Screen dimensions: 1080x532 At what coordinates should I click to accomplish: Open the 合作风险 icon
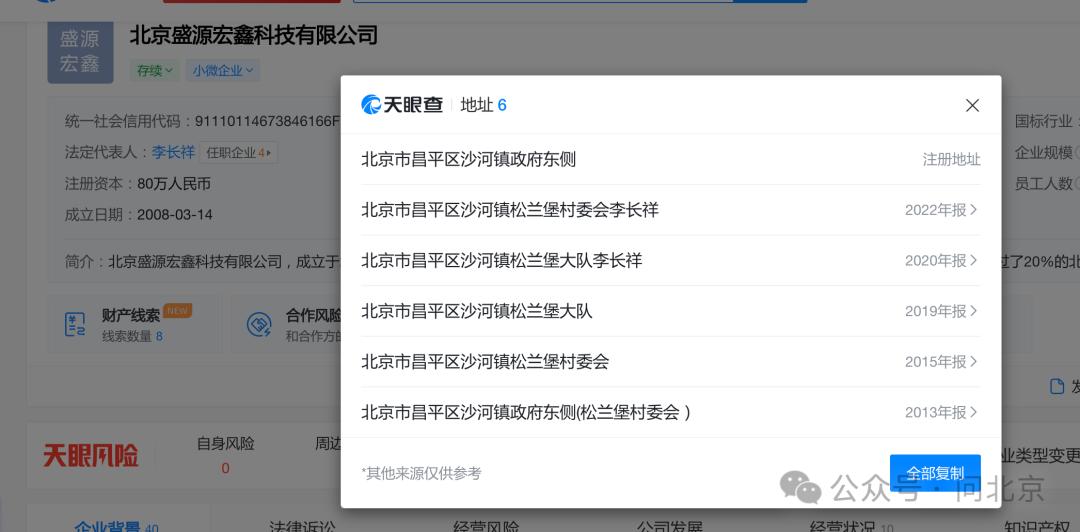[259, 324]
